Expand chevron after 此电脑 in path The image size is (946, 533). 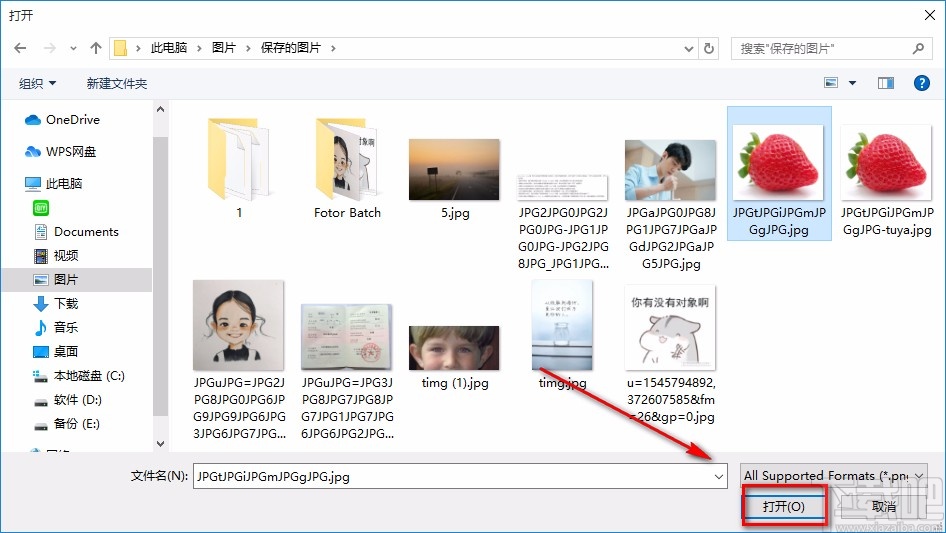point(199,48)
